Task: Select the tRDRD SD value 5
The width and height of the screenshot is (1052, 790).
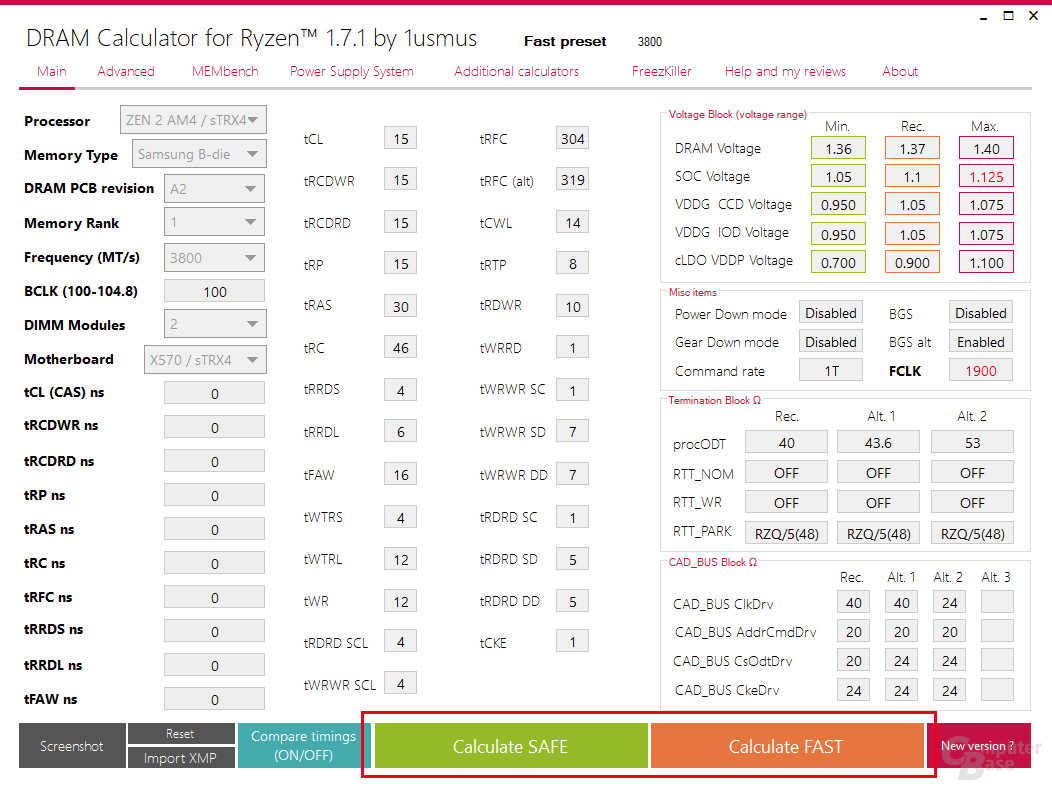Action: pos(572,559)
